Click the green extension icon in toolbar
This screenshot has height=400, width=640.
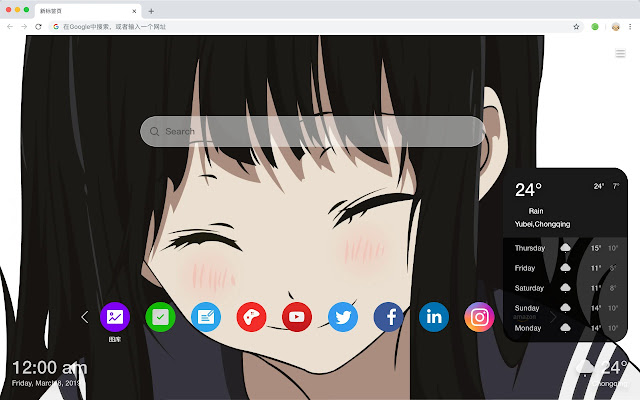595,27
